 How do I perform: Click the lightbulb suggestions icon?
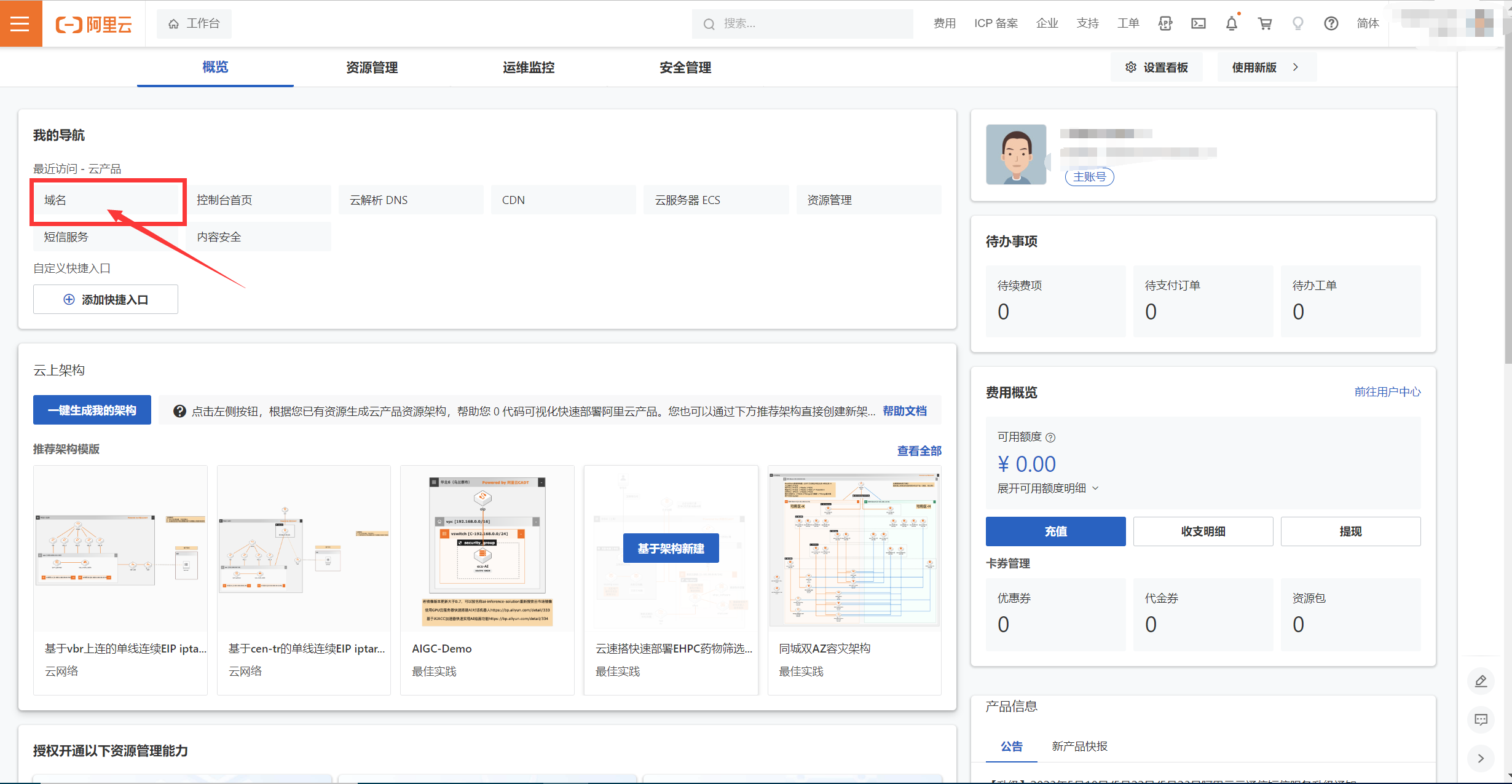(x=1297, y=23)
